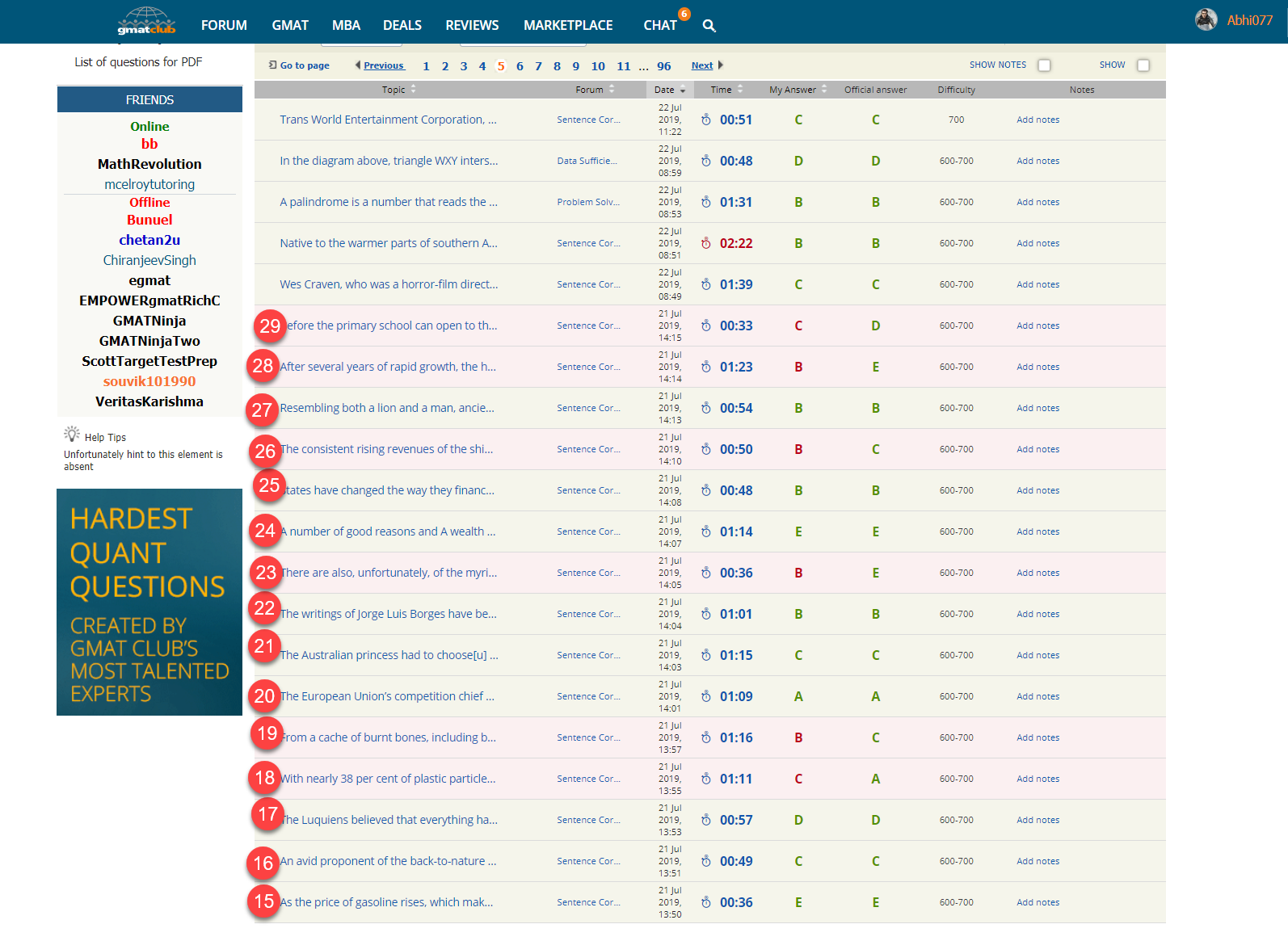Image resolution: width=1288 pixels, height=941 pixels.
Task: Open the Hardest Quant Questions banner
Action: coord(149,602)
